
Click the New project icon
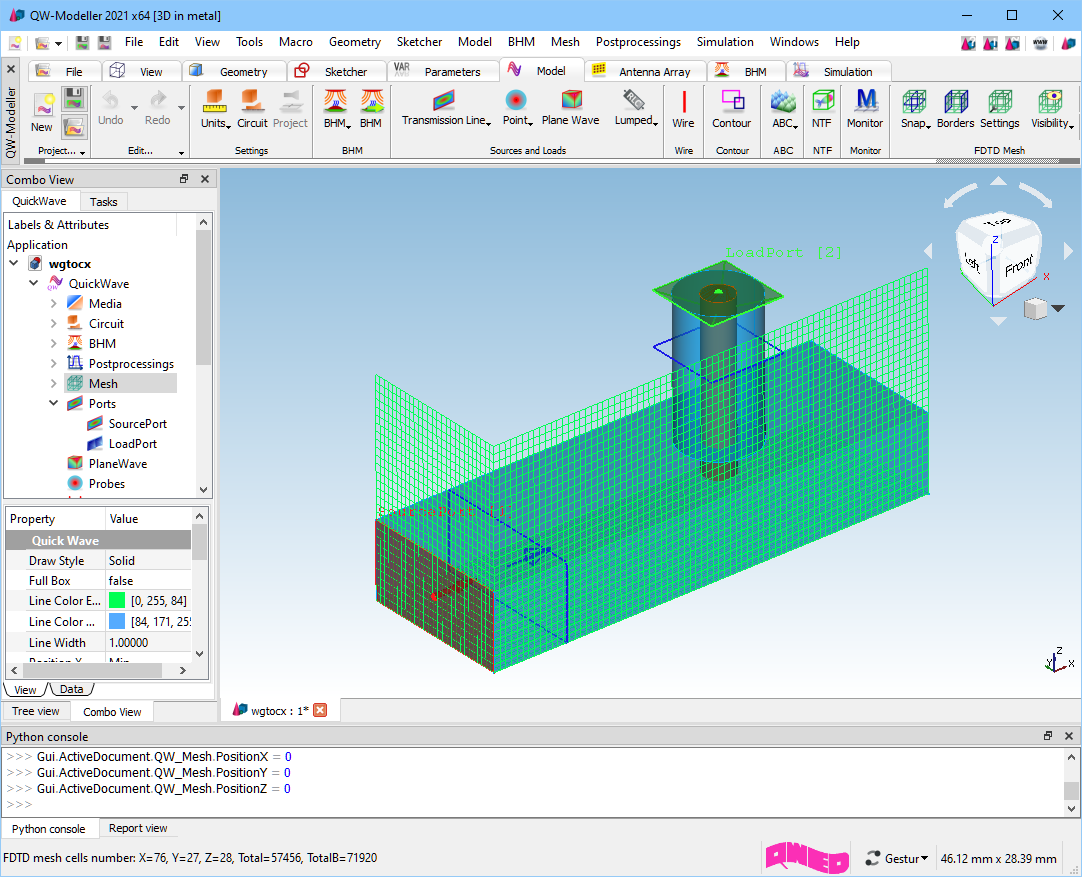point(43,106)
